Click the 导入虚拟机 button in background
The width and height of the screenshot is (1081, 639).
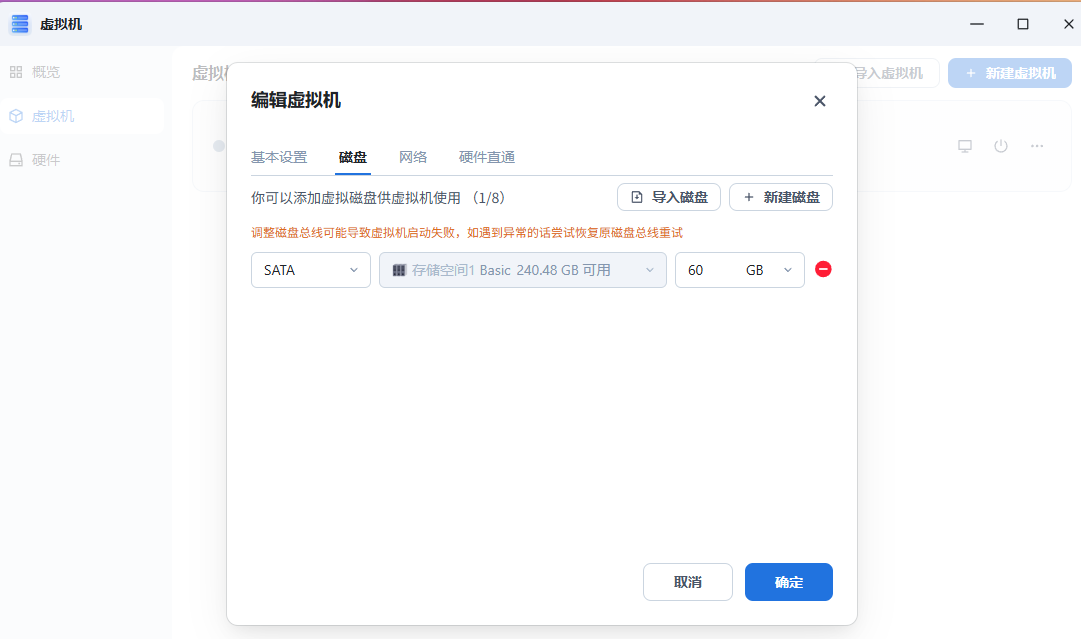coord(887,73)
